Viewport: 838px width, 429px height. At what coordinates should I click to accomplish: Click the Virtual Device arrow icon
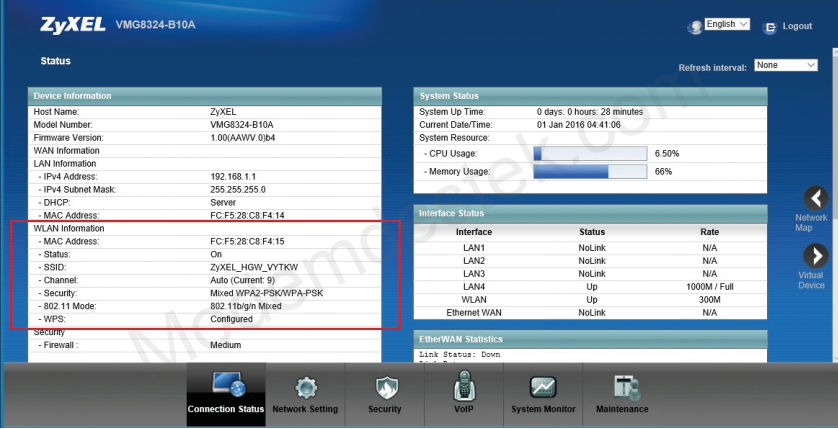point(816,256)
